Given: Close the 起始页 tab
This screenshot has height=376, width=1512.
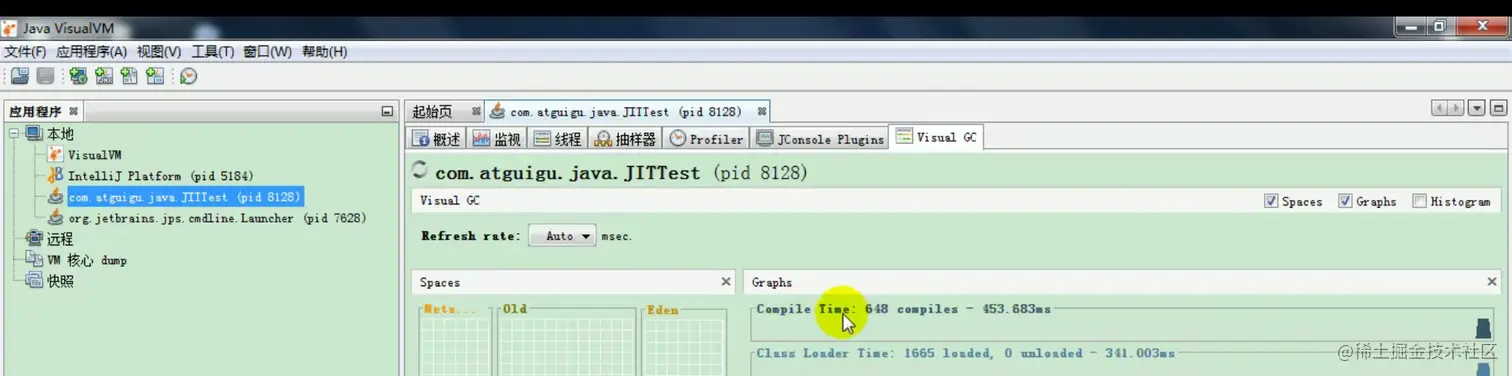Looking at the screenshot, I should coord(476,112).
